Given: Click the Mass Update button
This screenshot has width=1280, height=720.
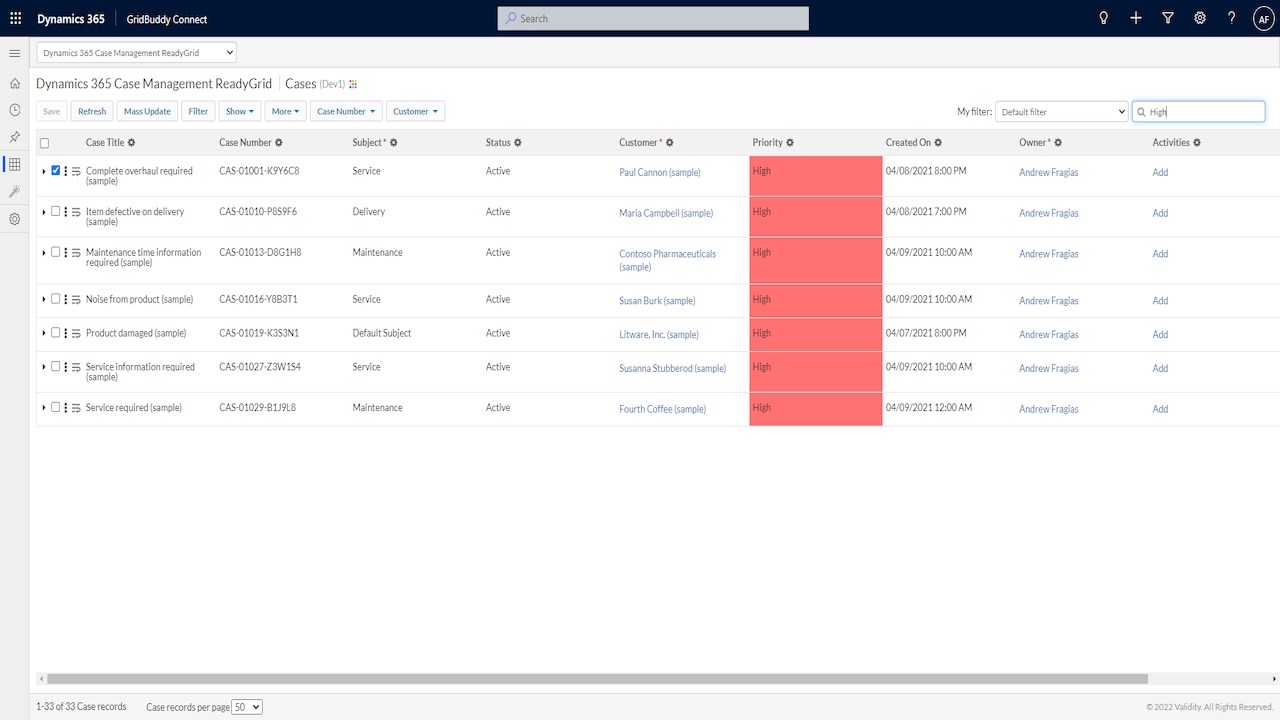Looking at the screenshot, I should (147, 111).
